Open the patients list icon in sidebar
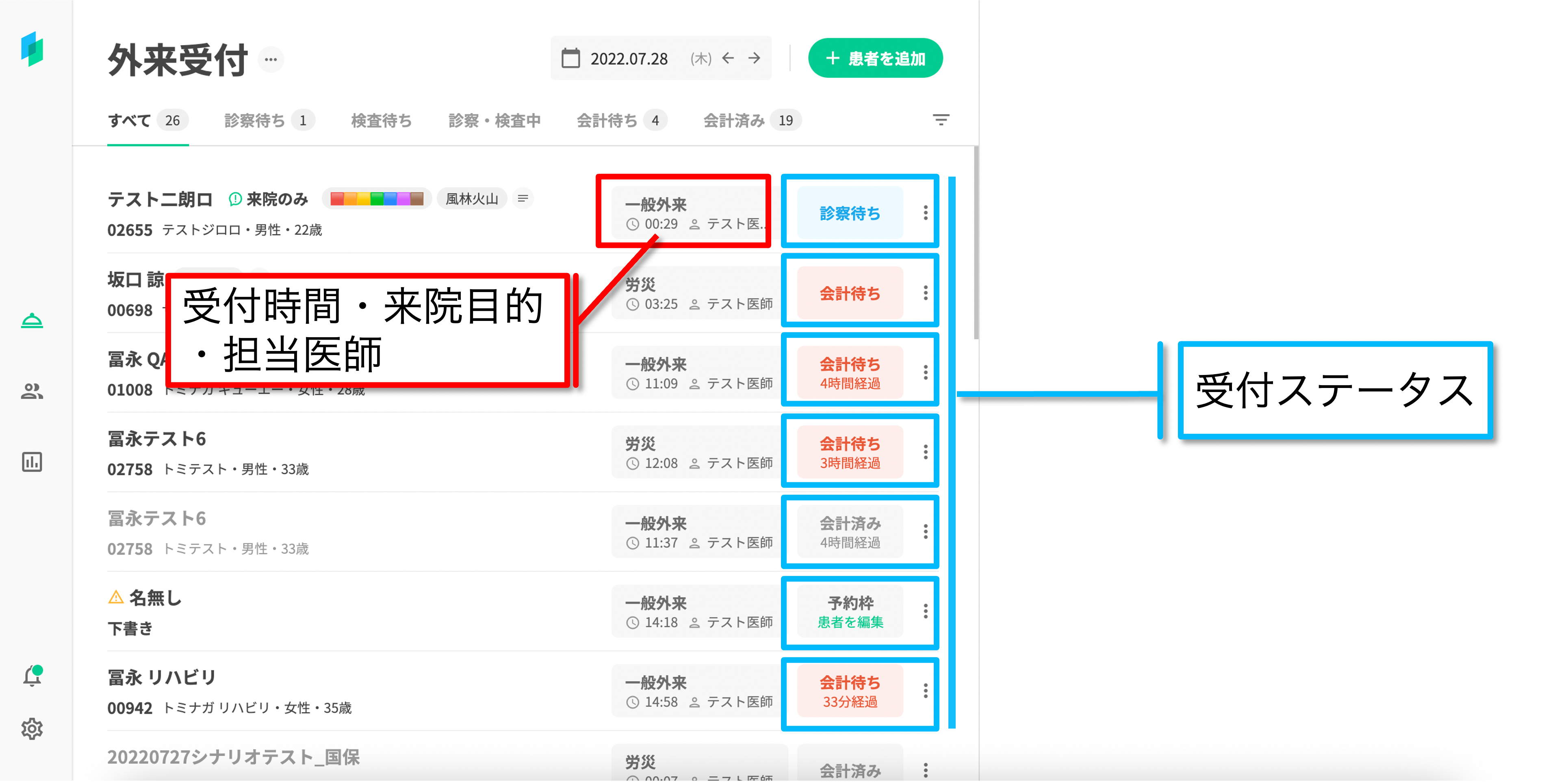The height and width of the screenshot is (782, 1568). click(32, 391)
